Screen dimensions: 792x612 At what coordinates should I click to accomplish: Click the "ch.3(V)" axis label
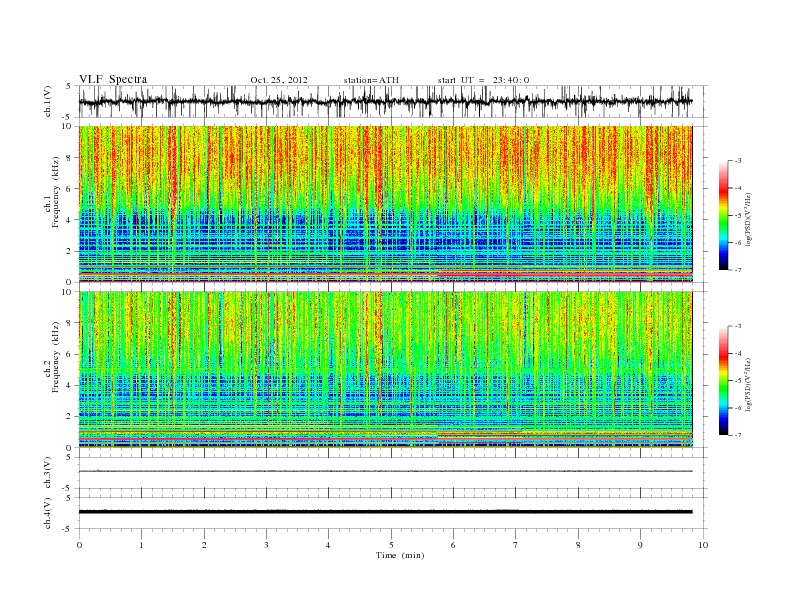(x=48, y=472)
